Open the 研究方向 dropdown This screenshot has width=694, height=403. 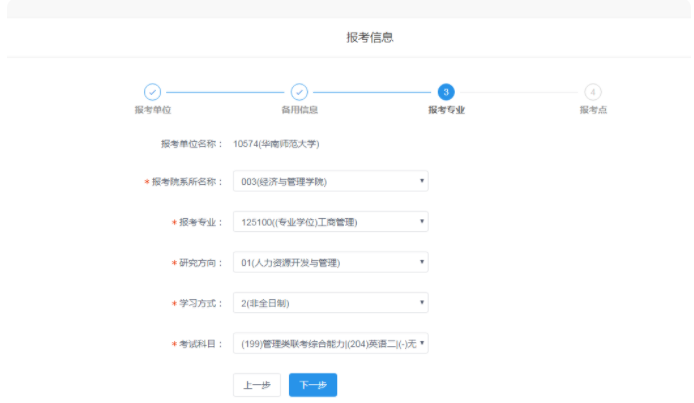(331, 262)
